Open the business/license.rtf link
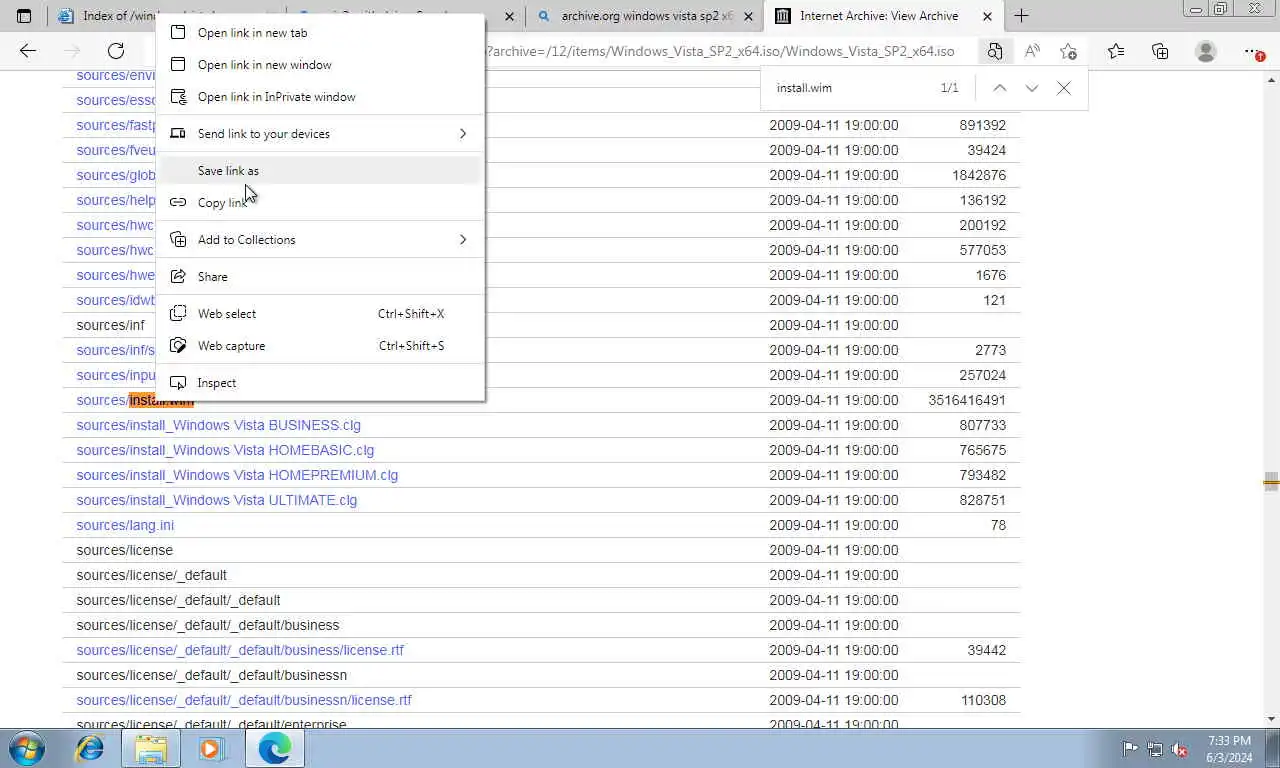Image resolution: width=1280 pixels, height=768 pixels. click(x=240, y=650)
